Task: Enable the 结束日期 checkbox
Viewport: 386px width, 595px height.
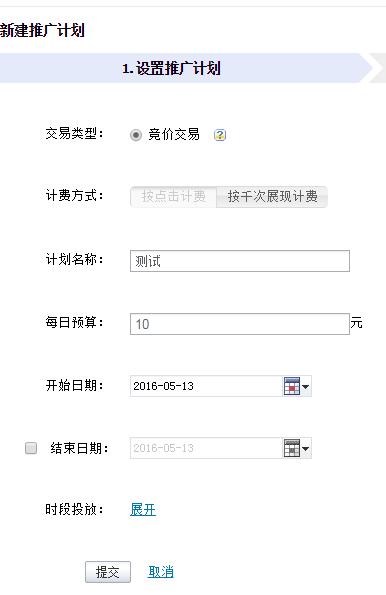Action: coord(31,448)
